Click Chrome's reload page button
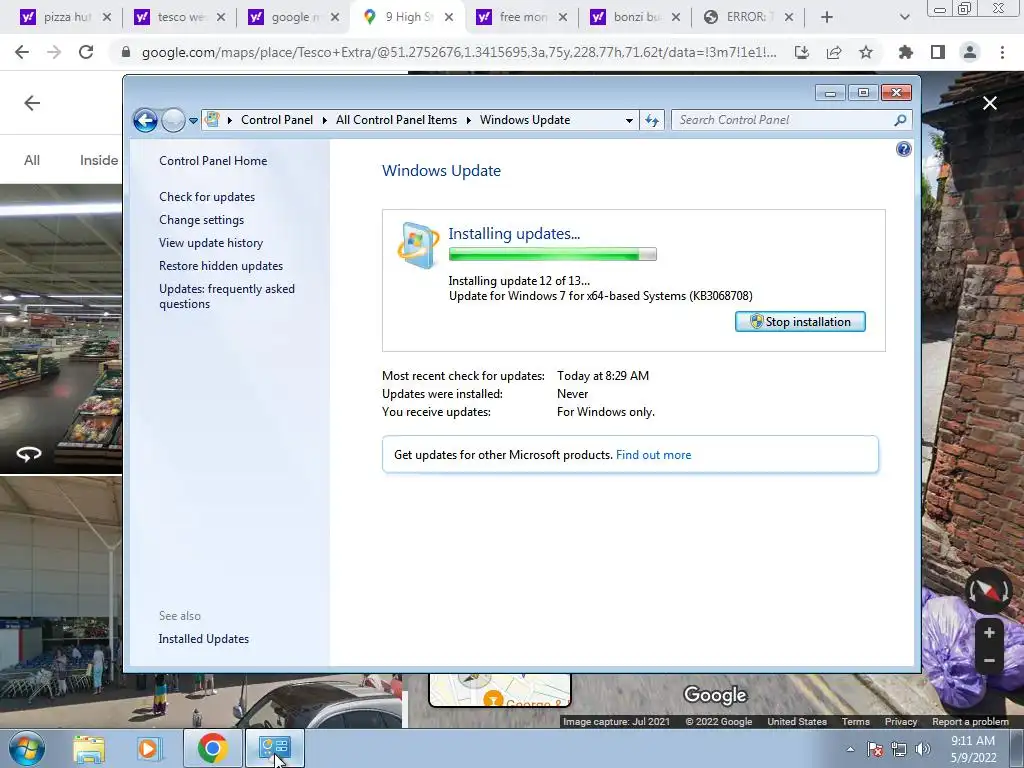1024x768 pixels. coord(86,52)
